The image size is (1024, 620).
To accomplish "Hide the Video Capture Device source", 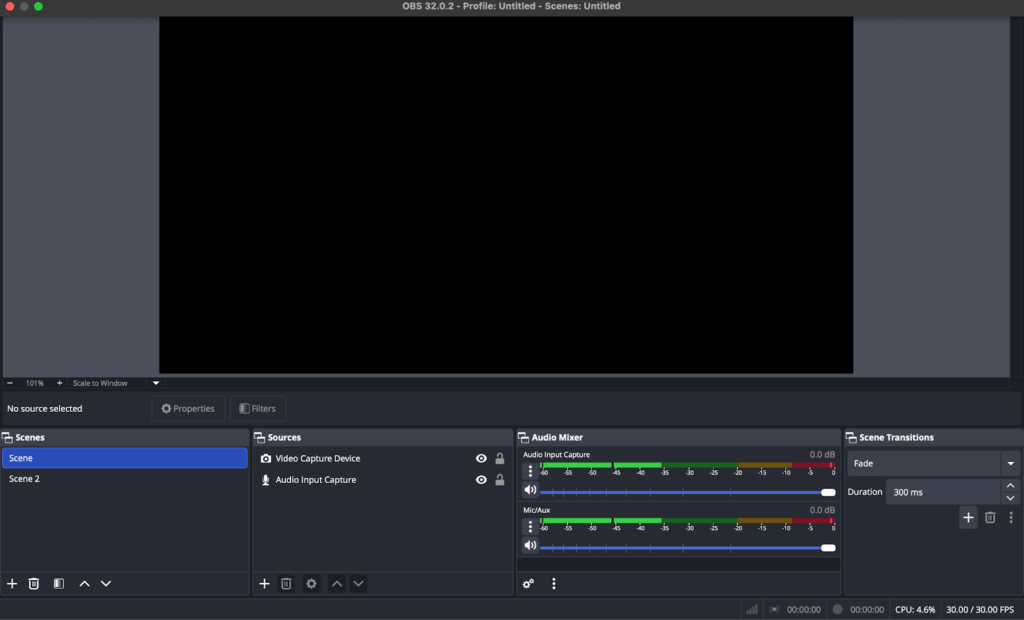I will [481, 459].
